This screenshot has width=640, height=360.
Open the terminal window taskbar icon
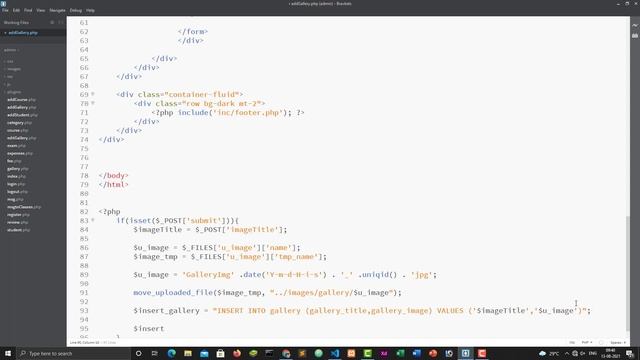coord(269,353)
